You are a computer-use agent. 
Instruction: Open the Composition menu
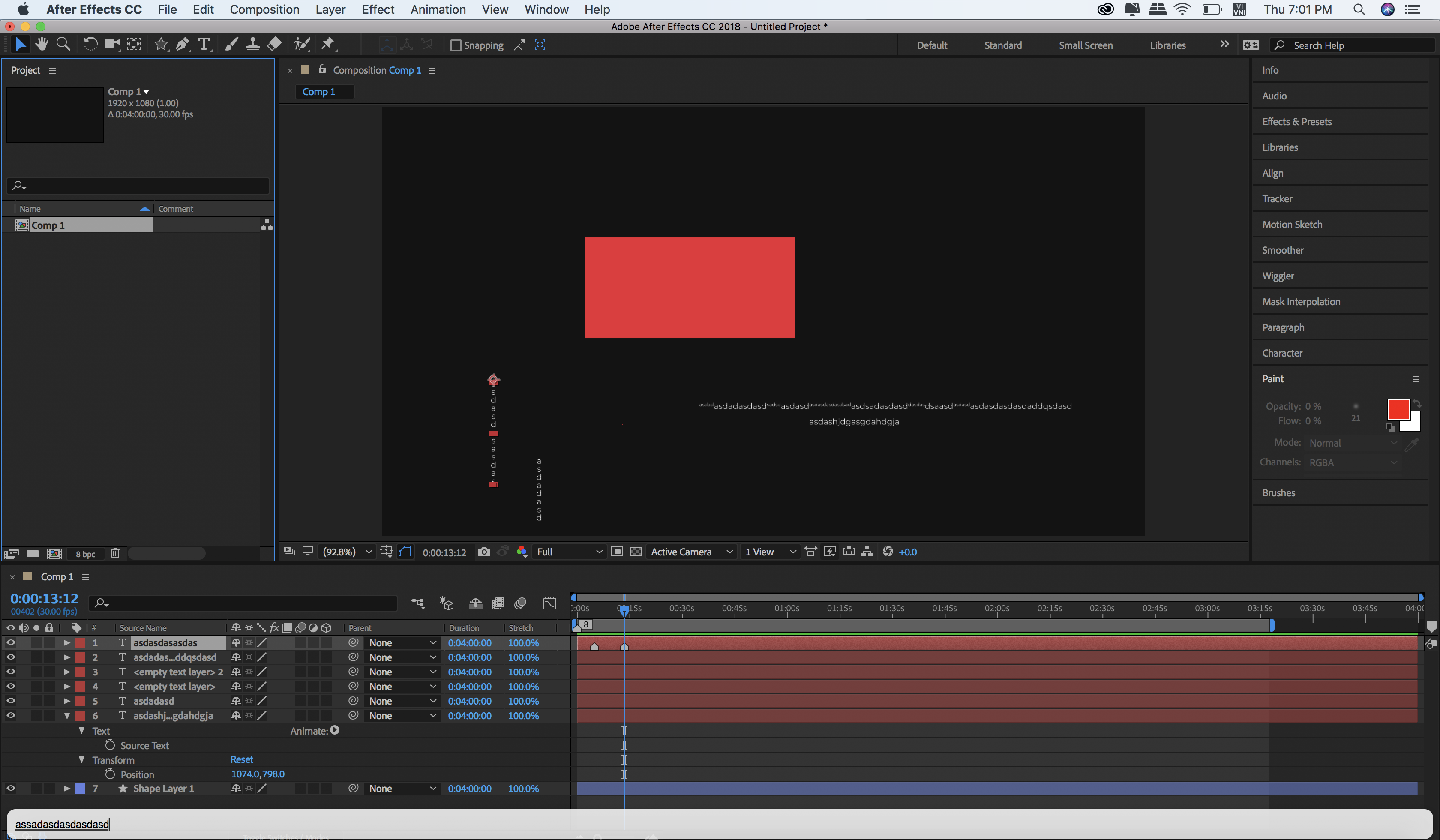(x=264, y=9)
